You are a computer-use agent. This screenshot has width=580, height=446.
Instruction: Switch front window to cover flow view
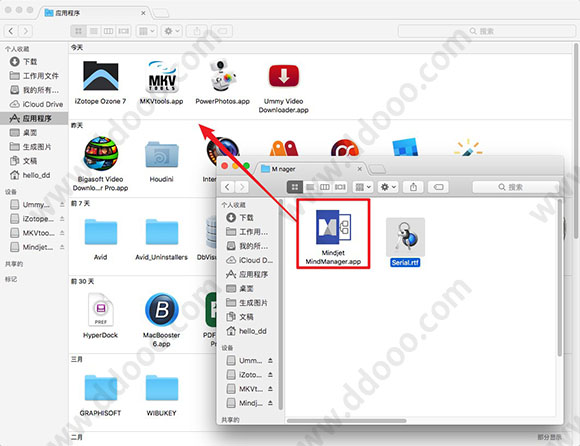click(x=340, y=187)
